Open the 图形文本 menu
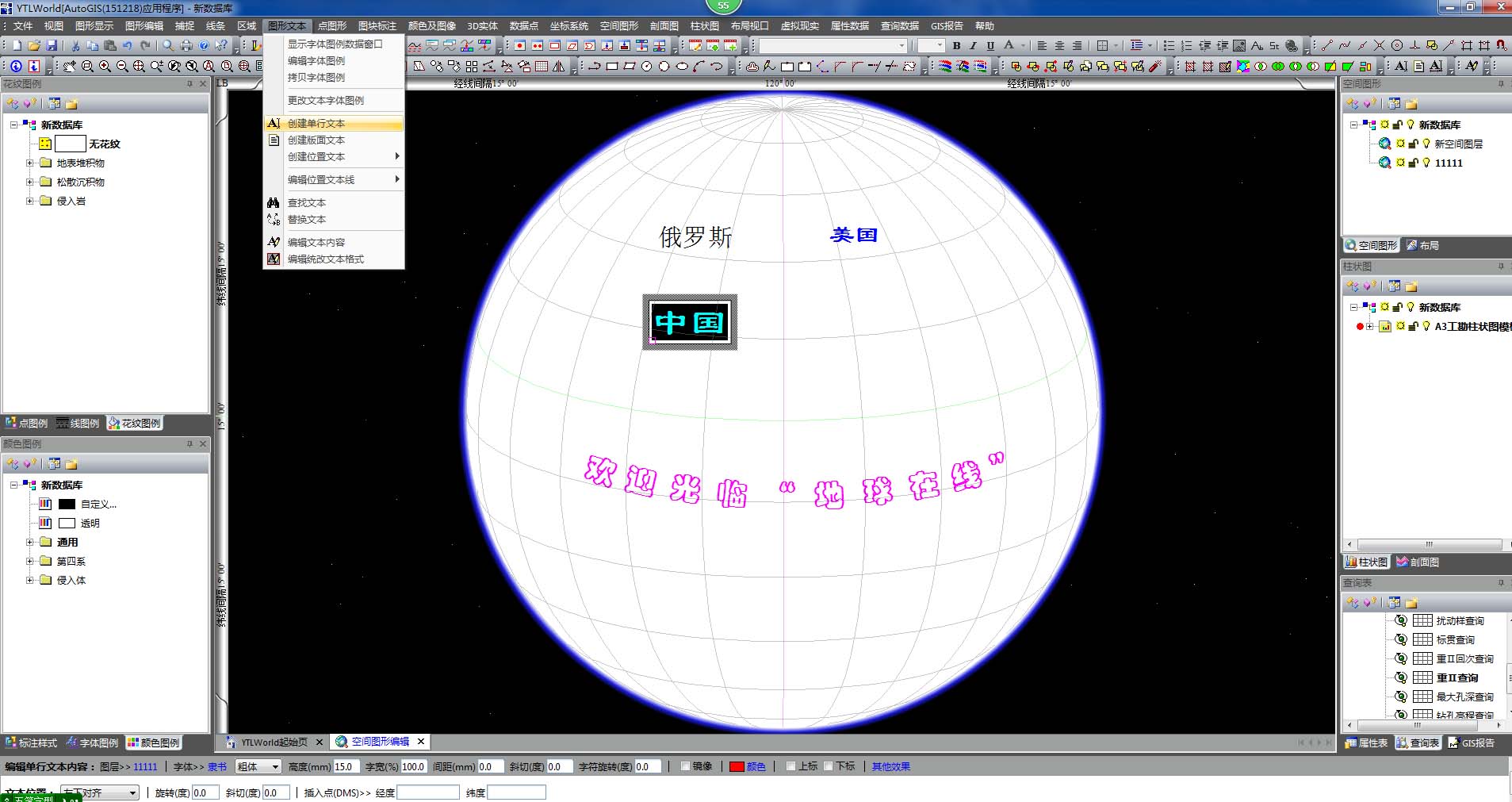1512x802 pixels. pos(286,25)
